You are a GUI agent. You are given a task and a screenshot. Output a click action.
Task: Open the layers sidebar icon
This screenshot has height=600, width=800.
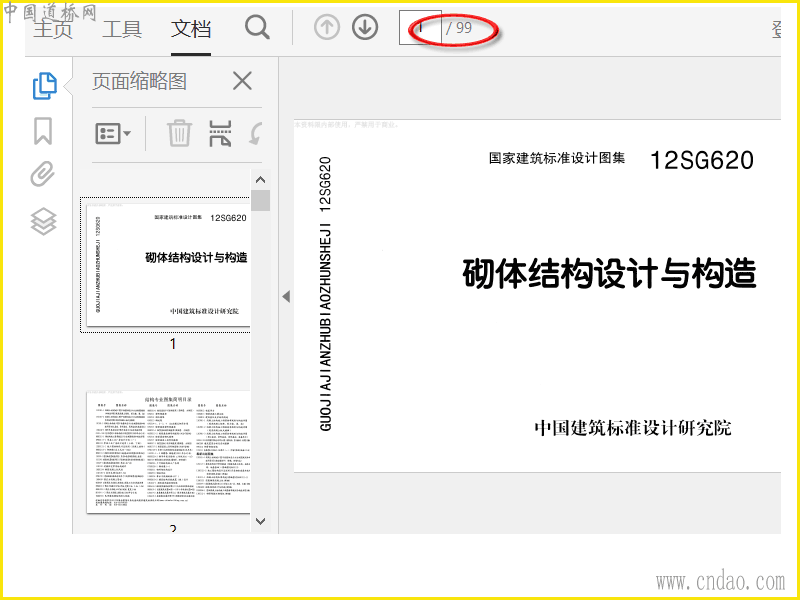pyautogui.click(x=43, y=221)
